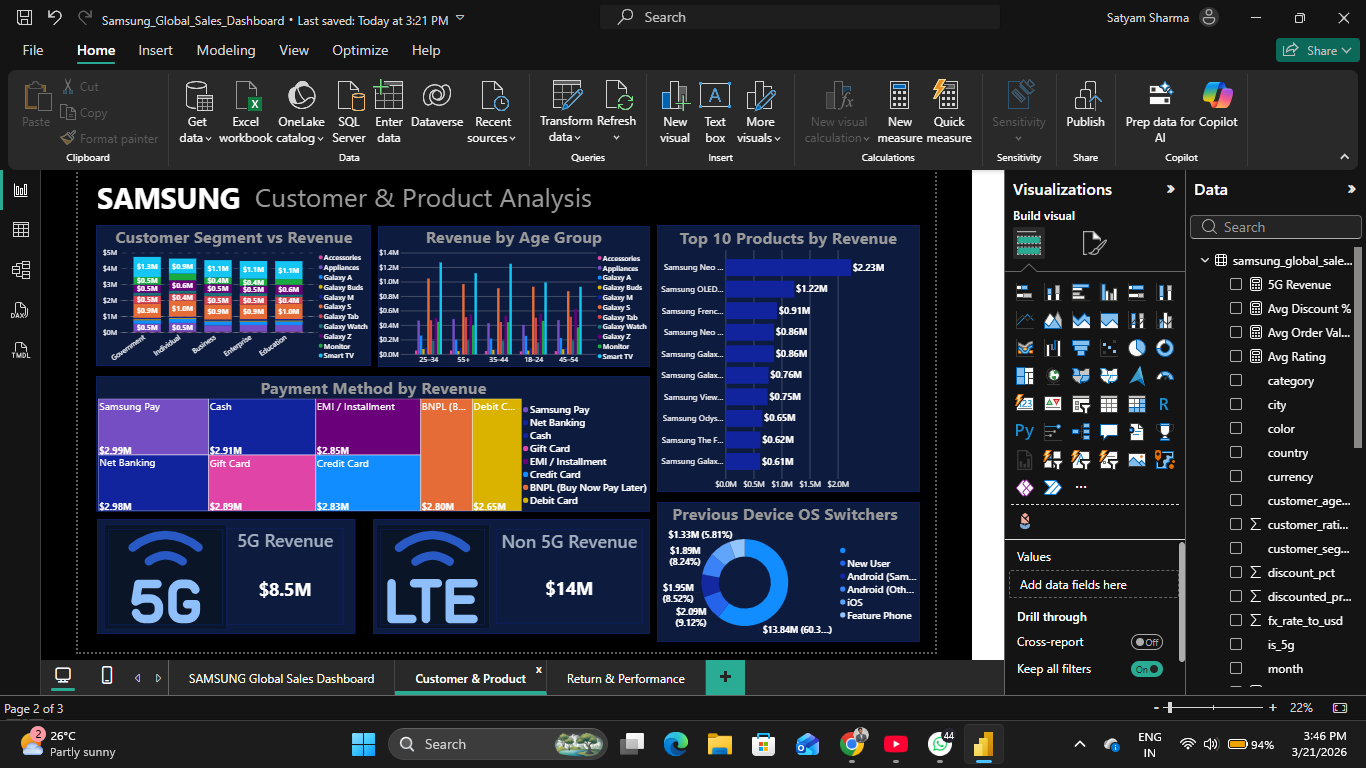
Task: Publish the report
Action: pyautogui.click(x=1085, y=105)
